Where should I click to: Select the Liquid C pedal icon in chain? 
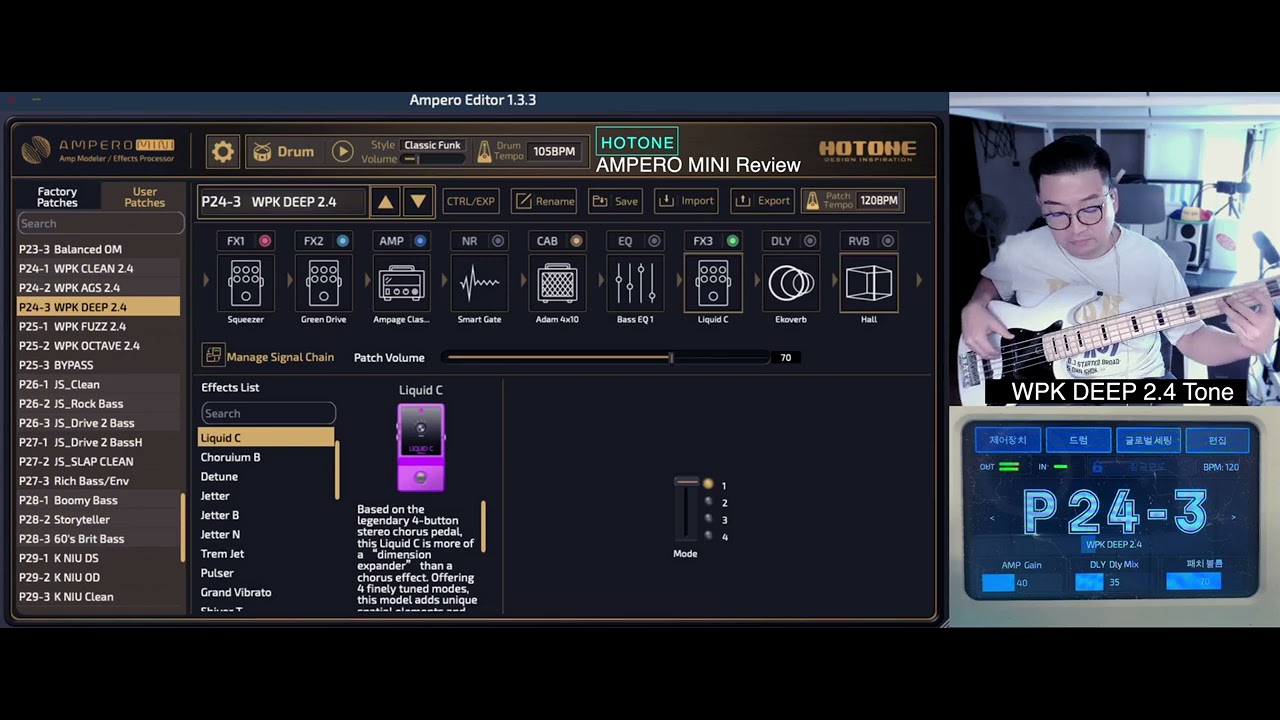[713, 284]
